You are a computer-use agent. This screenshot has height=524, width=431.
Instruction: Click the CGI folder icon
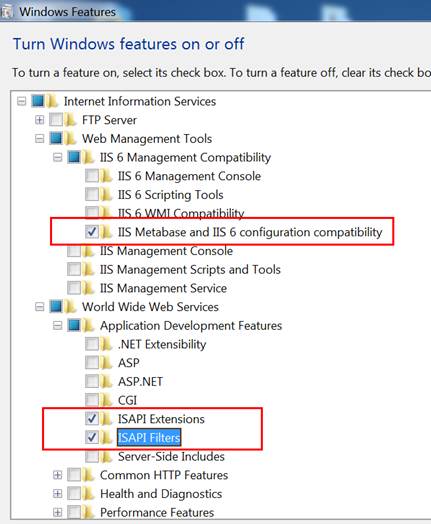pos(107,400)
